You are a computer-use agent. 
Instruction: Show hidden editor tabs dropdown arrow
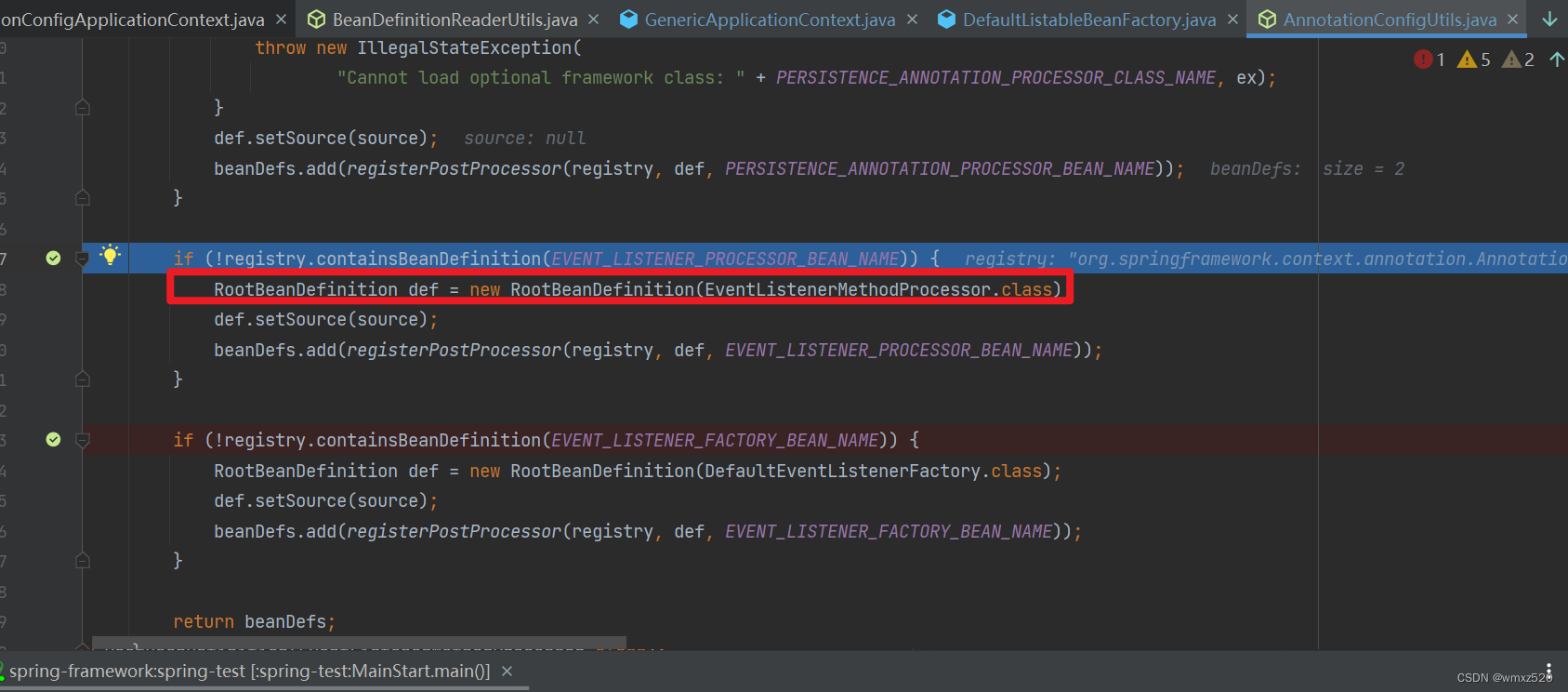pyautogui.click(x=1549, y=20)
